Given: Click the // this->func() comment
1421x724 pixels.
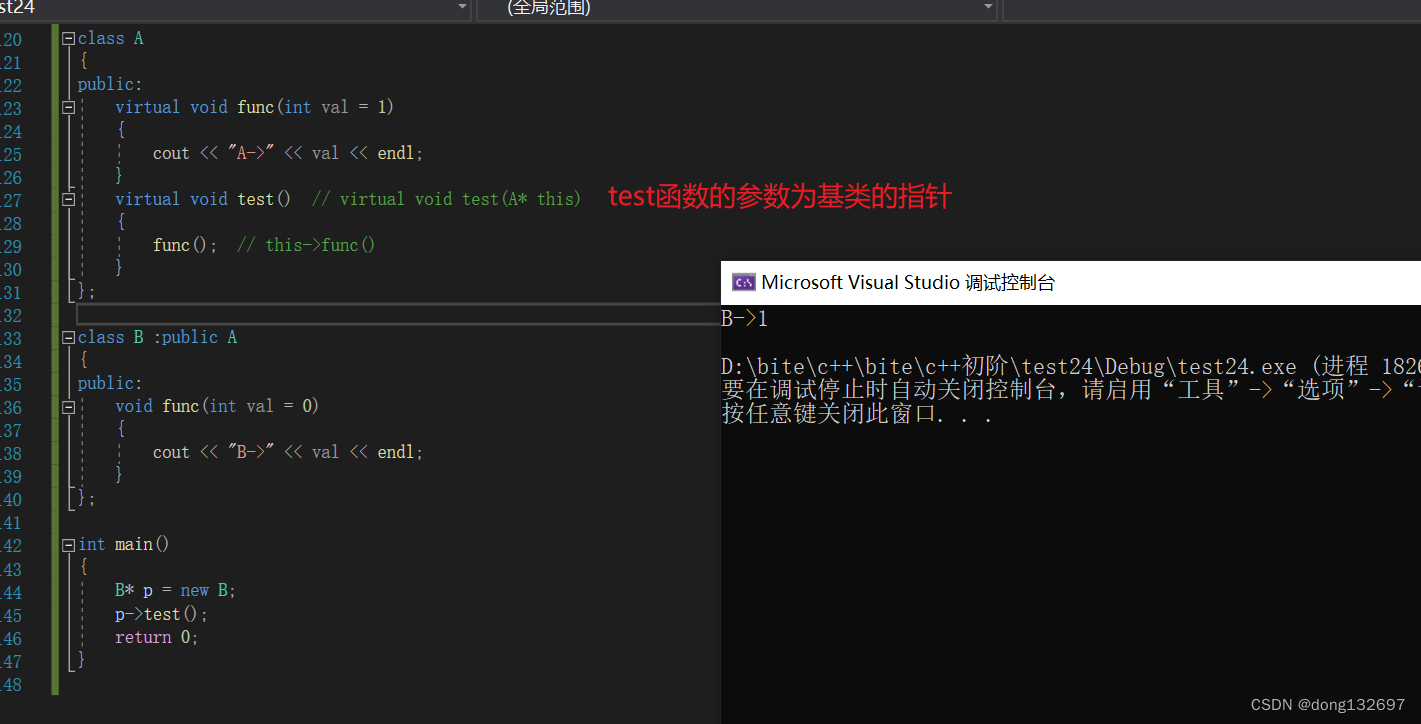Looking at the screenshot, I should click(306, 245).
